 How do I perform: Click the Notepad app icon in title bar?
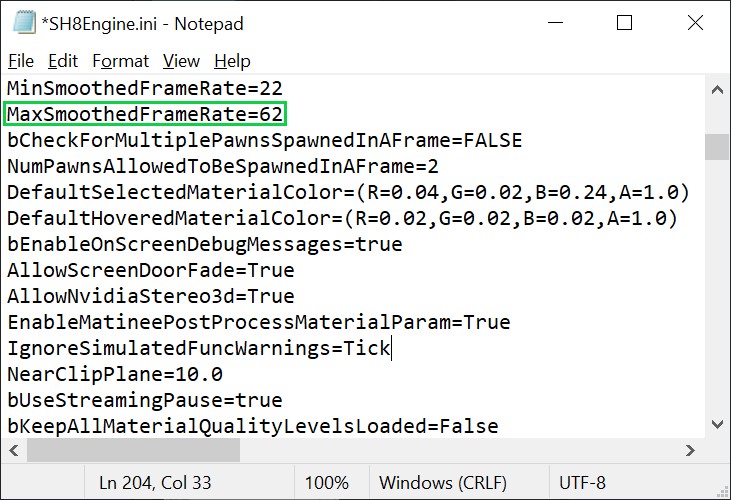24,22
